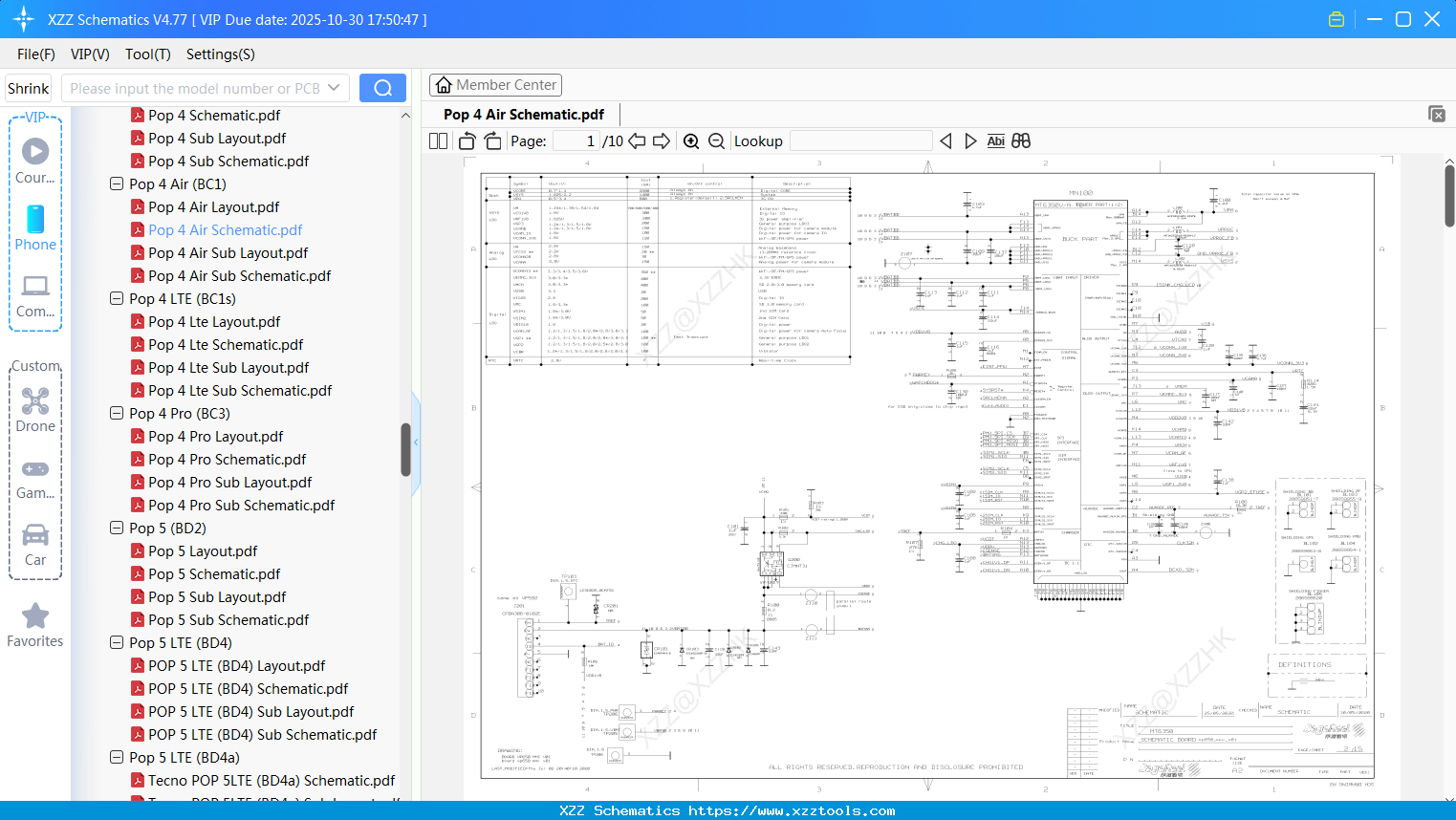This screenshot has width=1456, height=820.
Task: Zoom out of the schematic
Action: point(716,140)
